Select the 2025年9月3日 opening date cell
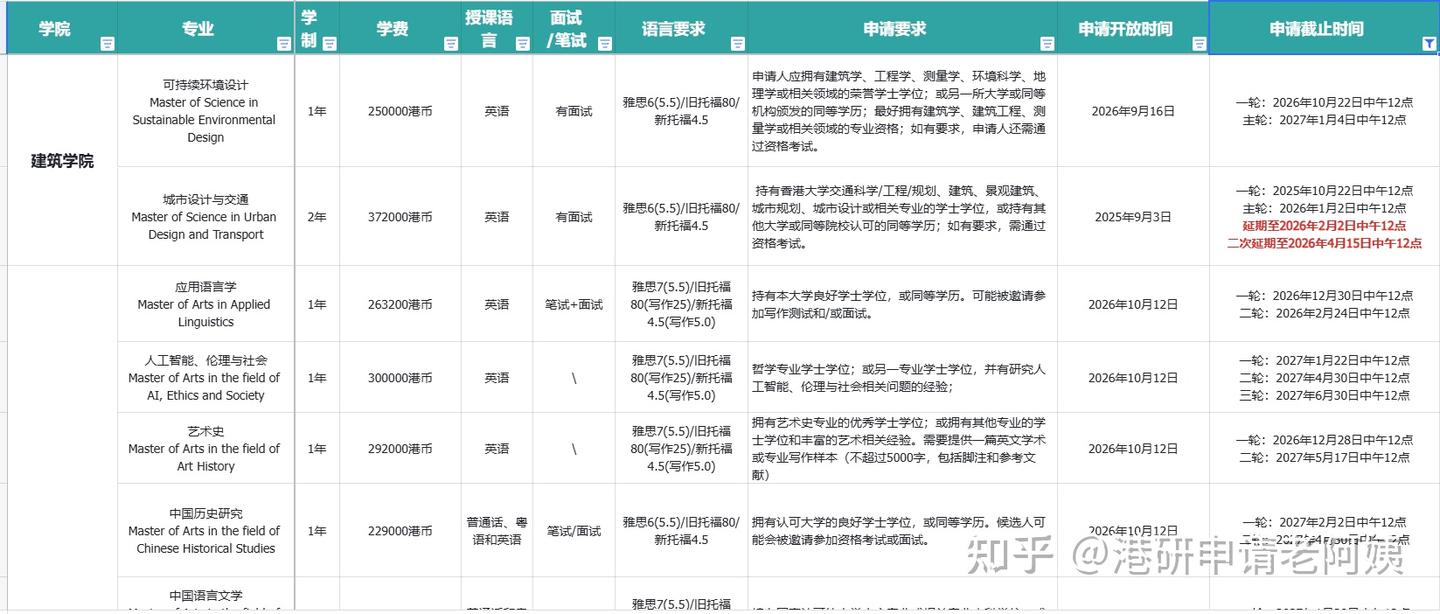 (1133, 216)
